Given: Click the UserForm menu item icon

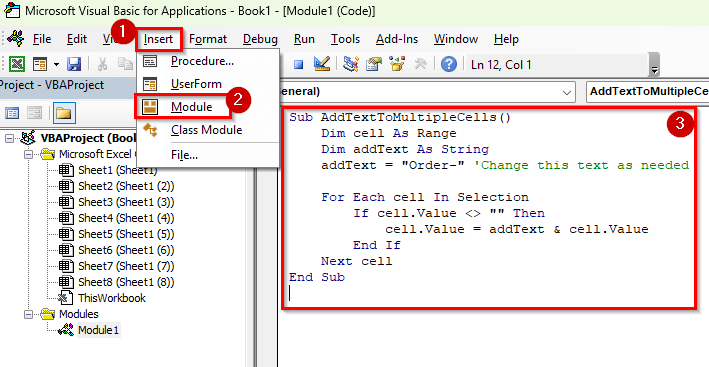Looking at the screenshot, I should coord(150,84).
